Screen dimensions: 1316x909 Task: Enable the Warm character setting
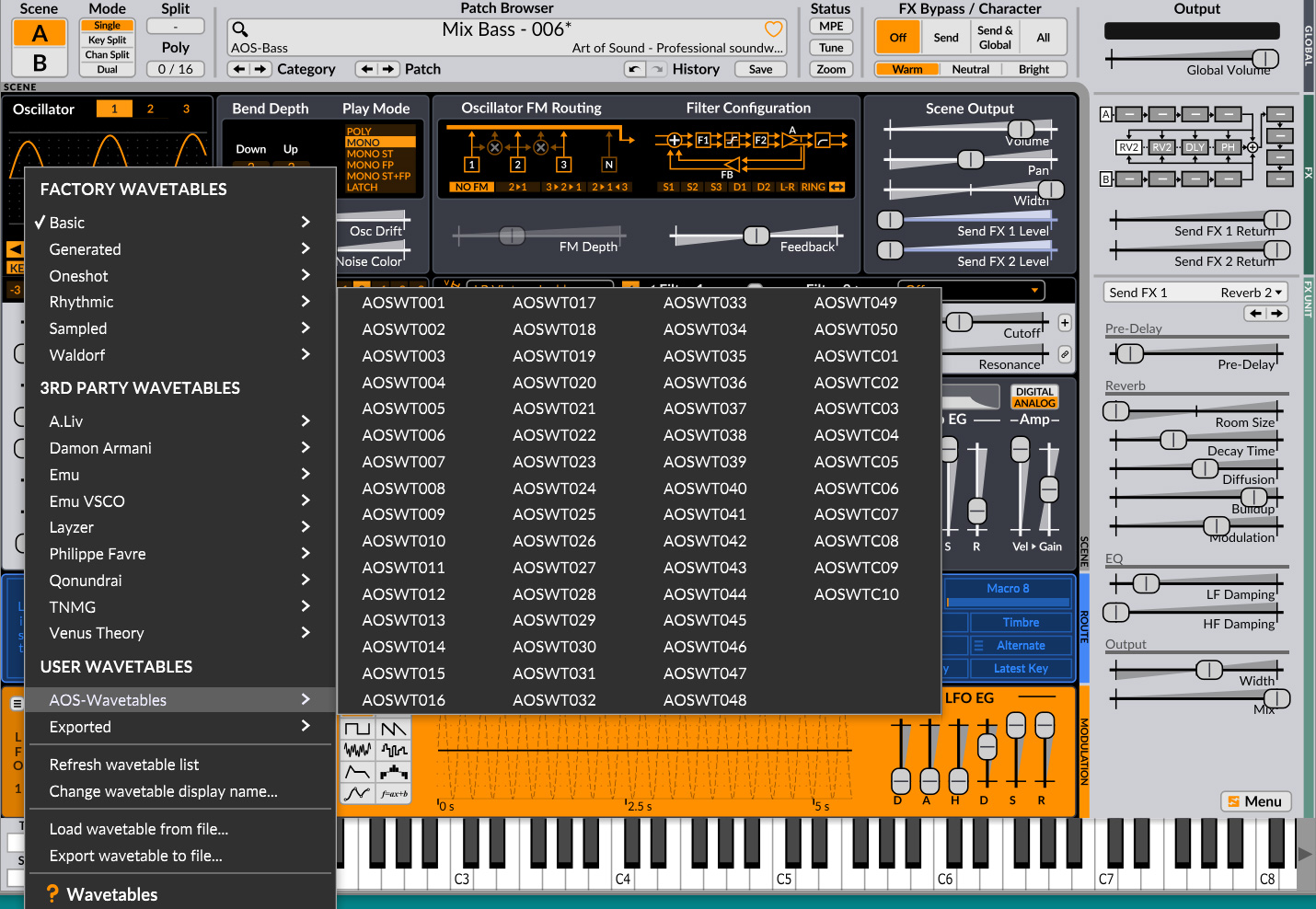point(907,69)
